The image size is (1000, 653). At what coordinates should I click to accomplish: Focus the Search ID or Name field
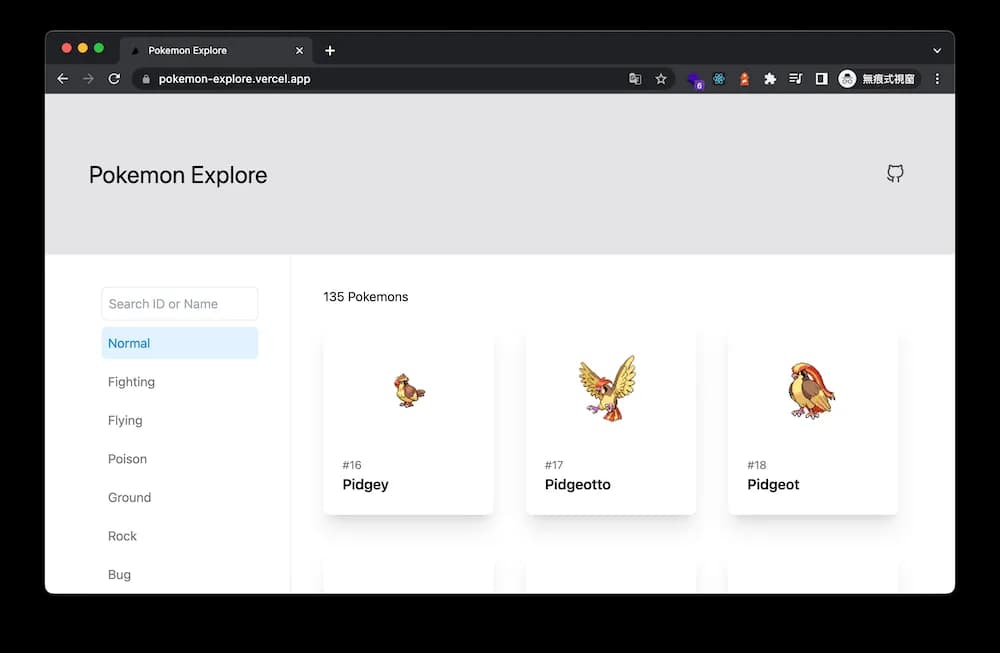coord(180,304)
